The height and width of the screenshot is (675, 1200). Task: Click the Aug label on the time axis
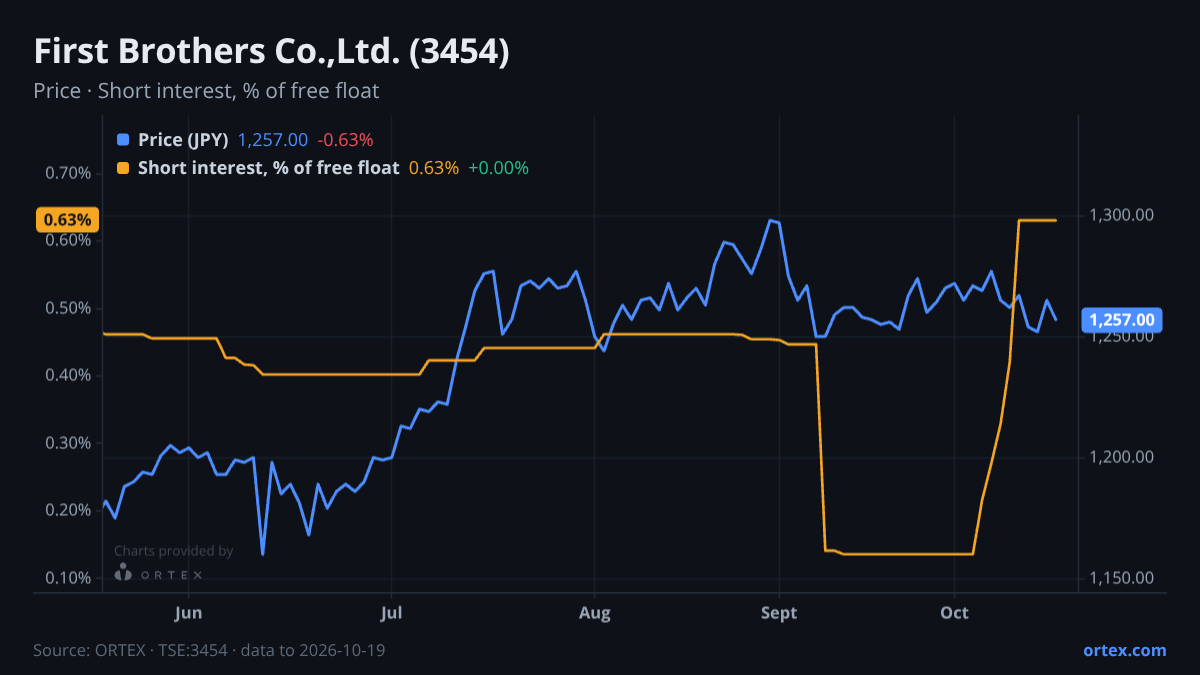(595, 612)
